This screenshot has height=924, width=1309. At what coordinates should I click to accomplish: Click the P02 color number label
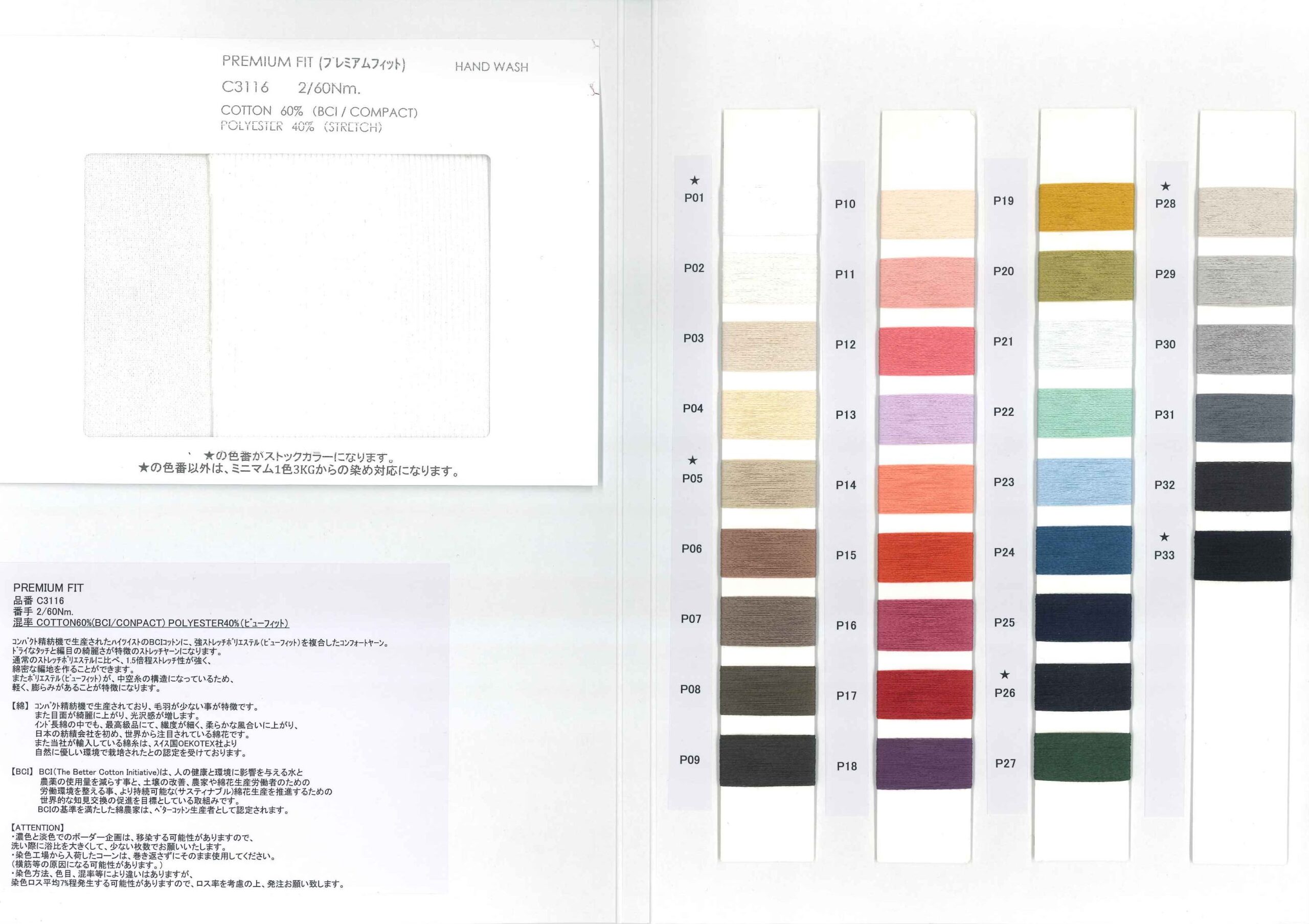coord(694,268)
